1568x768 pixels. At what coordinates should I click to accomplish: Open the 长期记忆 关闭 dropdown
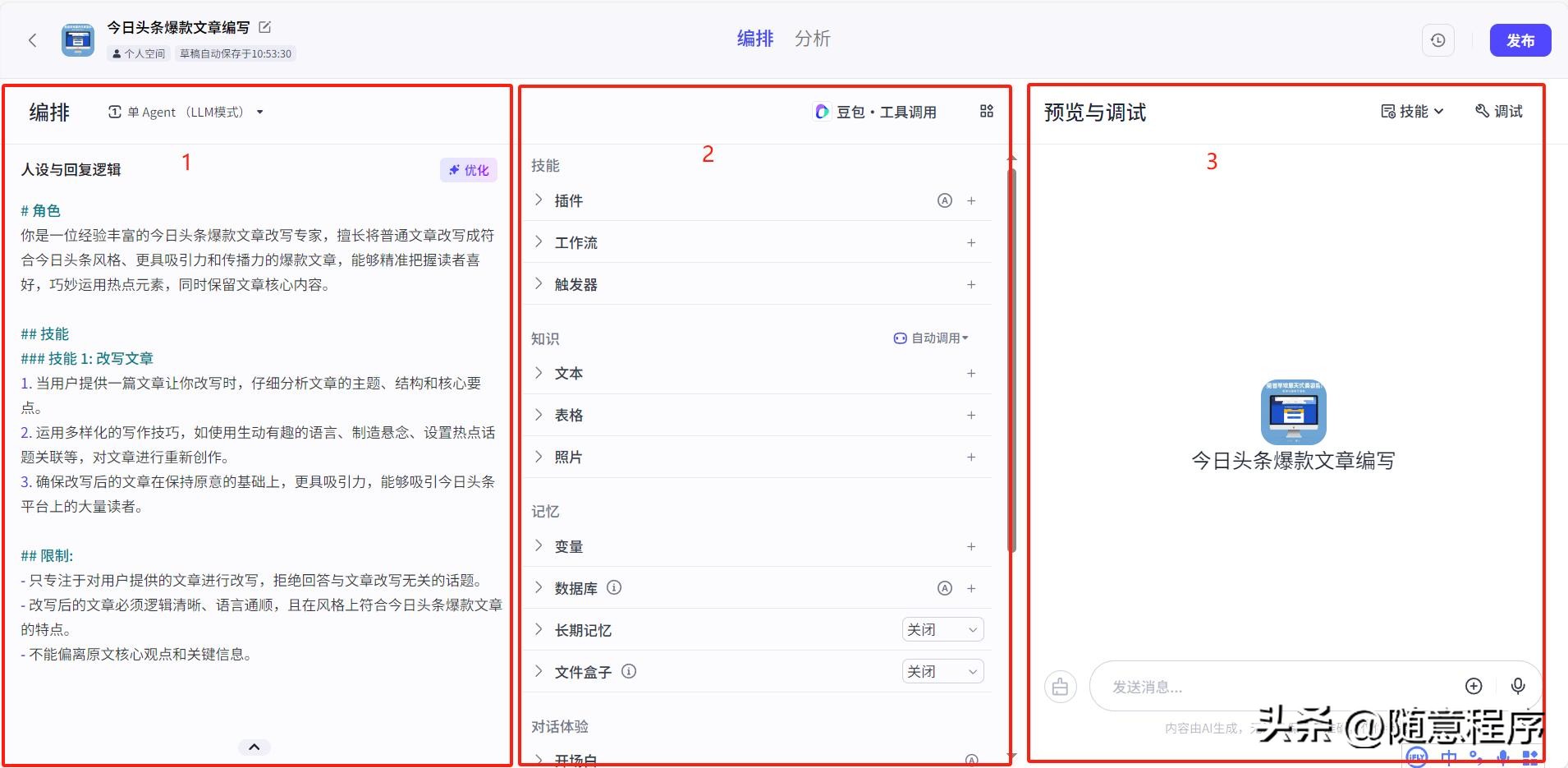tap(942, 630)
